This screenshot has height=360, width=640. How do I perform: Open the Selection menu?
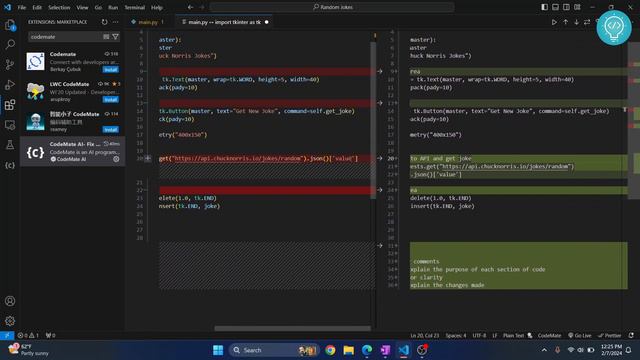point(59,7)
